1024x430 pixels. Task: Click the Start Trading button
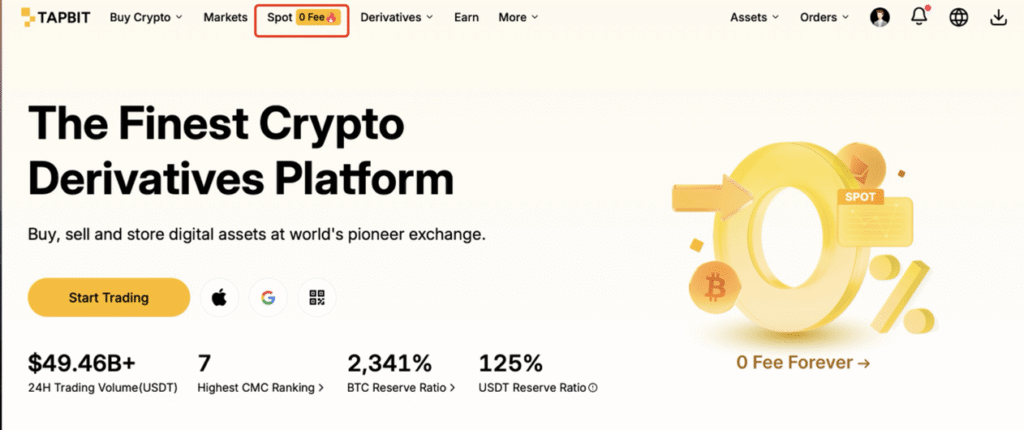coord(108,297)
